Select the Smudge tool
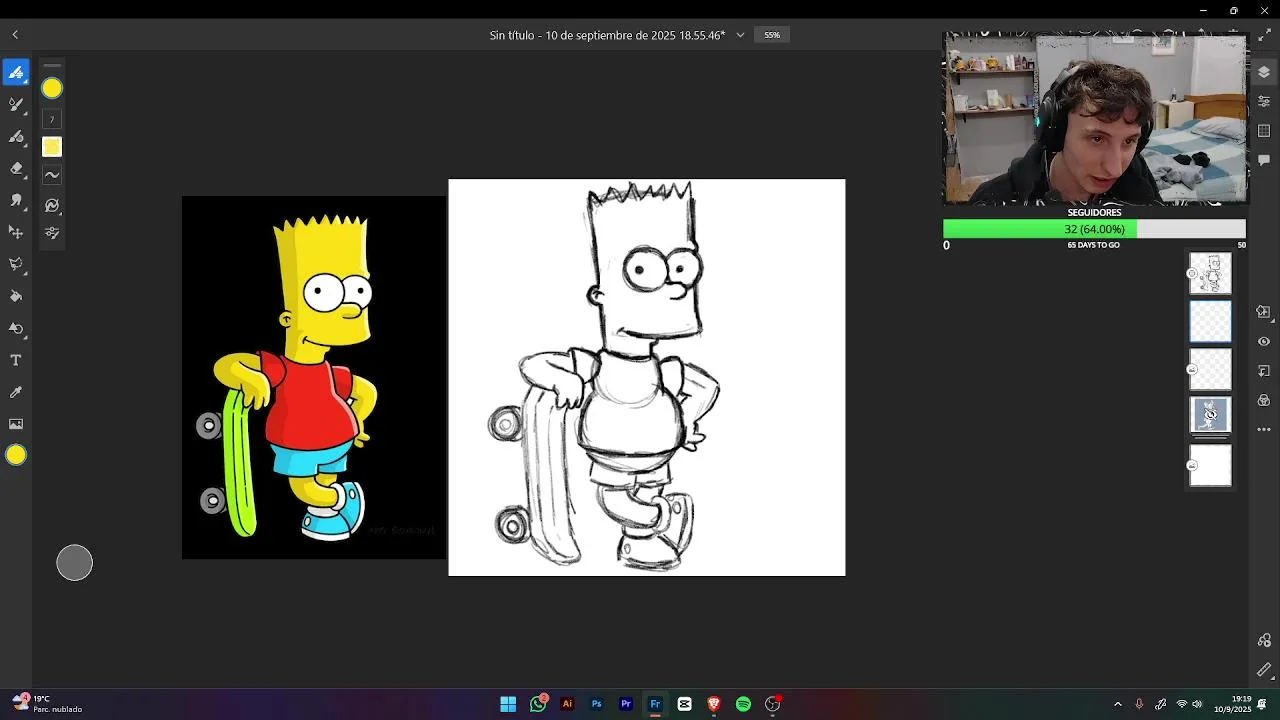The height and width of the screenshot is (720, 1280). pos(16,200)
